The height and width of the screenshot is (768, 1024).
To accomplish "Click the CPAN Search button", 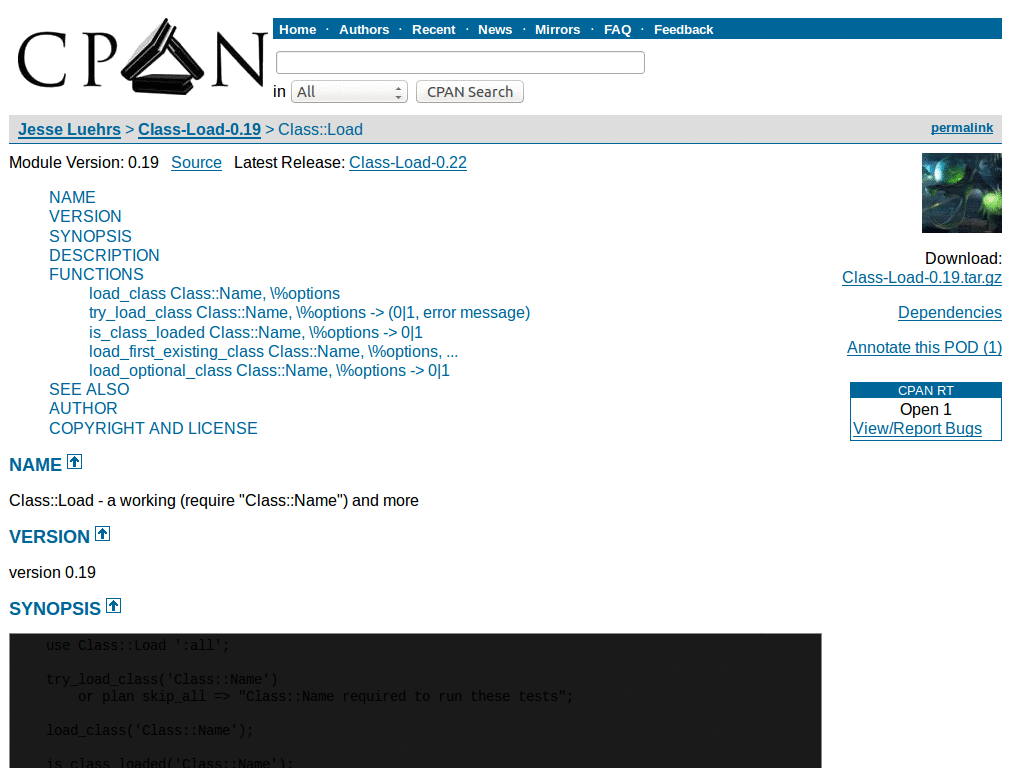I will point(470,91).
